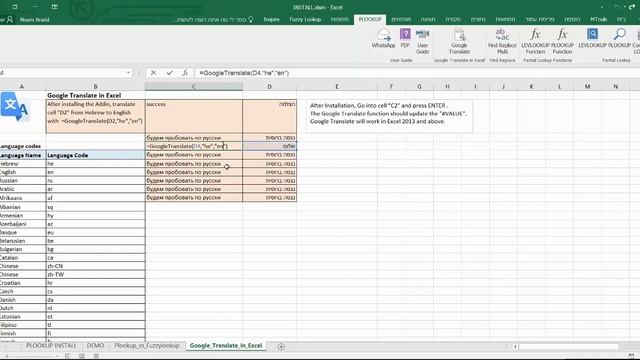Open the WhatsApp ribbon icon

click(x=383, y=38)
